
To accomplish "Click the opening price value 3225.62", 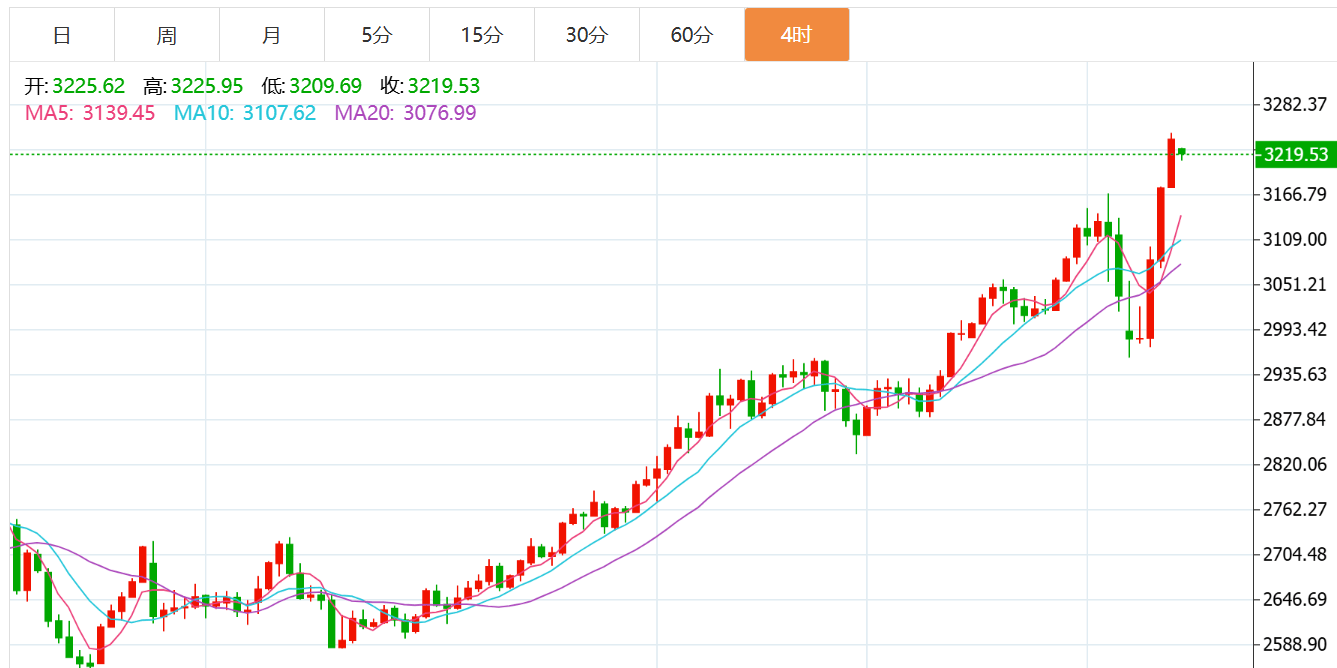I will click(89, 86).
